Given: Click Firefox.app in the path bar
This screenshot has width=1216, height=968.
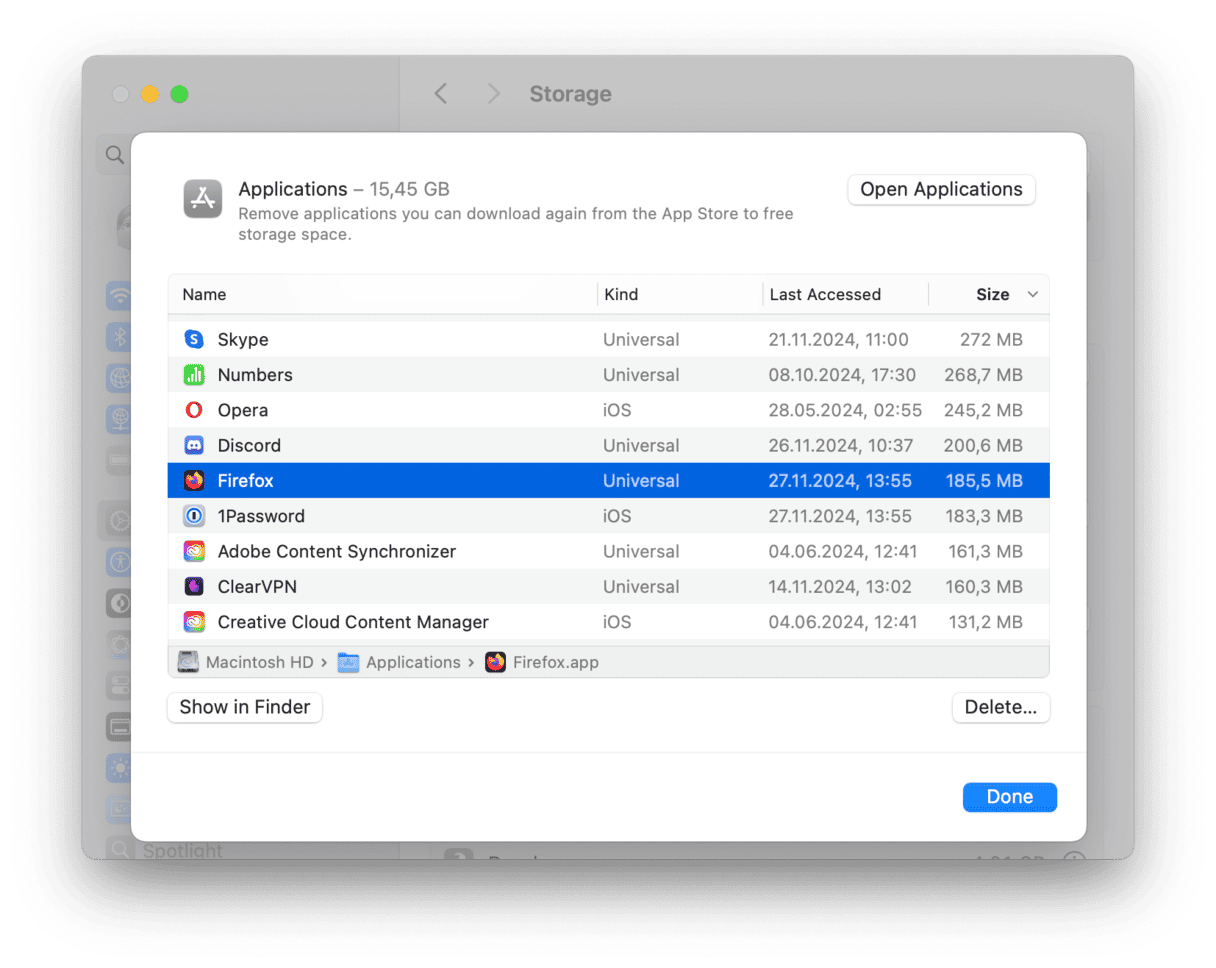Looking at the screenshot, I should pos(543,662).
